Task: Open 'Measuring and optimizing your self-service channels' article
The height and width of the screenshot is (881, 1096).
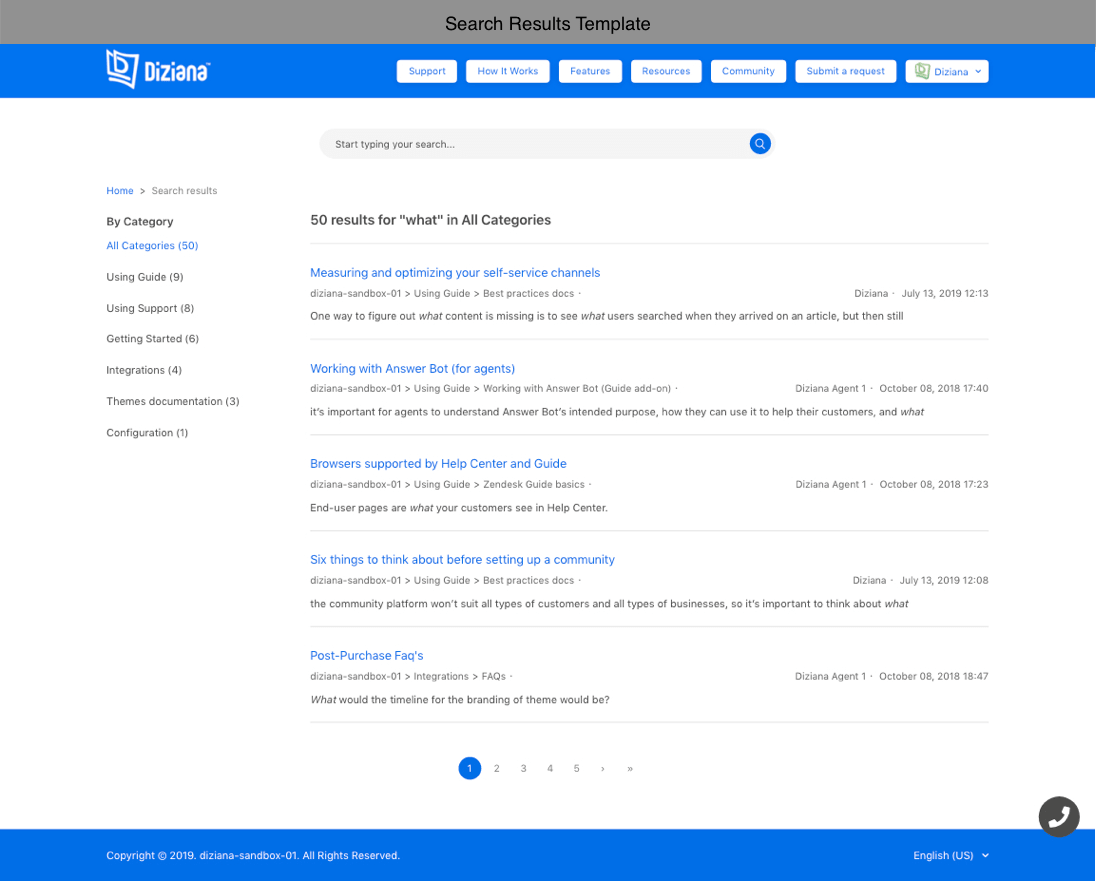Action: coord(455,273)
